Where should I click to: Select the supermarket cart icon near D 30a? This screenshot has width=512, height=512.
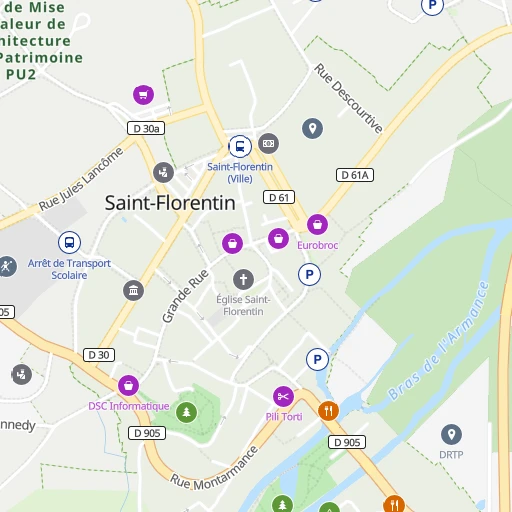[143, 95]
